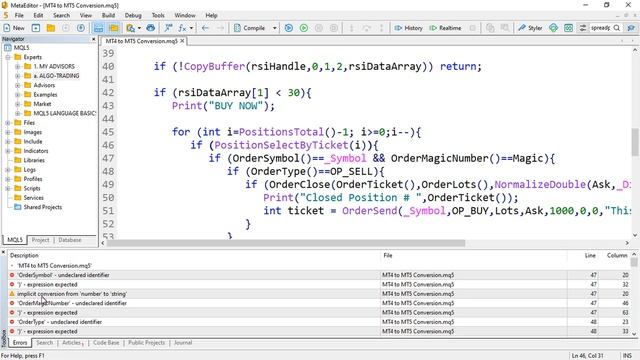The width and height of the screenshot is (640, 360).
Task: Navigate back with left arrow
Action: [205, 28]
